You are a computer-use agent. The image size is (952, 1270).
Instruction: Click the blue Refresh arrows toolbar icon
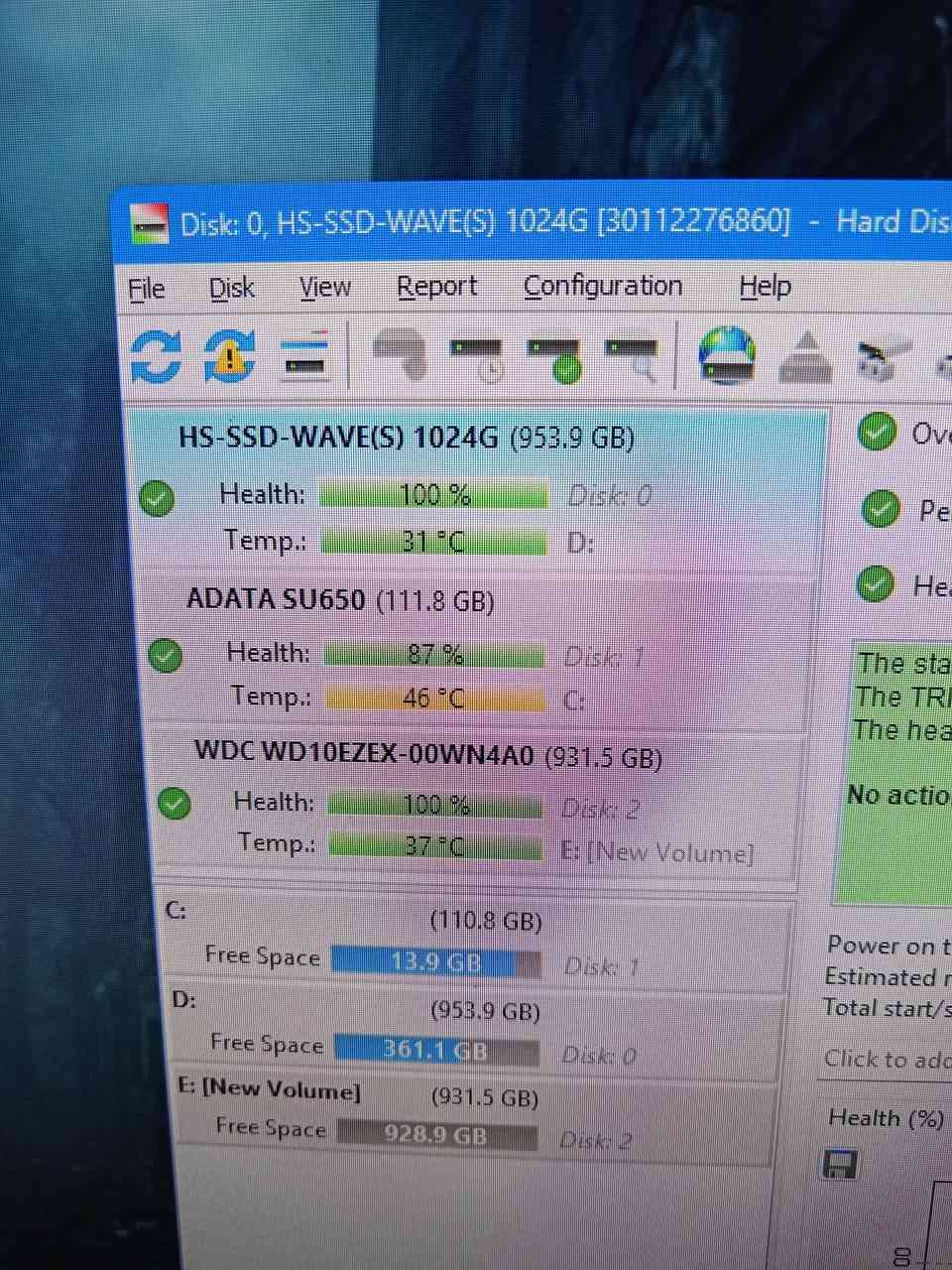156,356
